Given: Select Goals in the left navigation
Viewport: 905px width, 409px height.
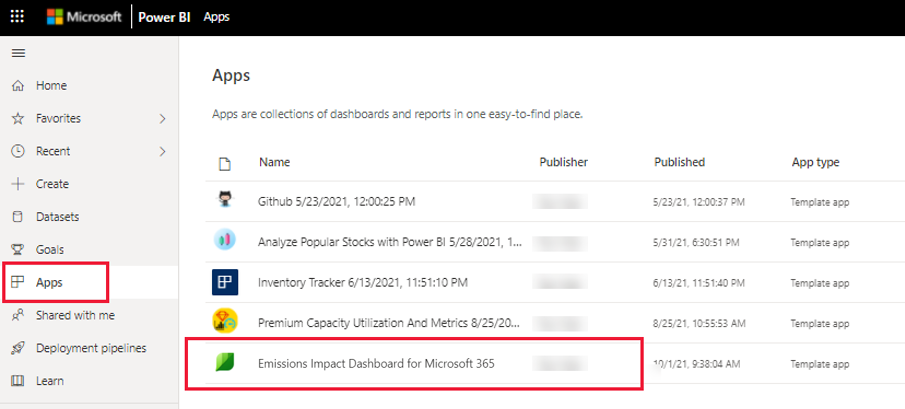Looking at the screenshot, I should (x=51, y=250).
